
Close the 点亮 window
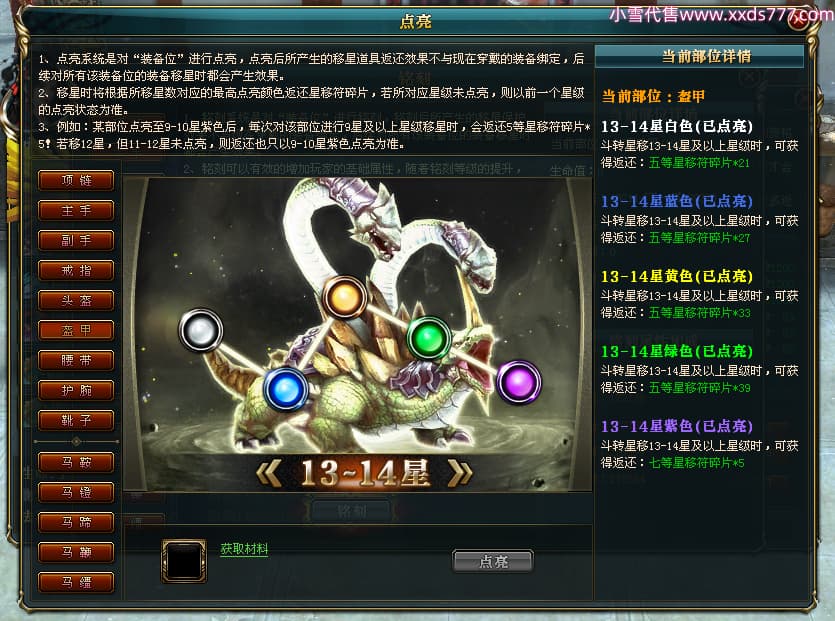click(x=799, y=21)
